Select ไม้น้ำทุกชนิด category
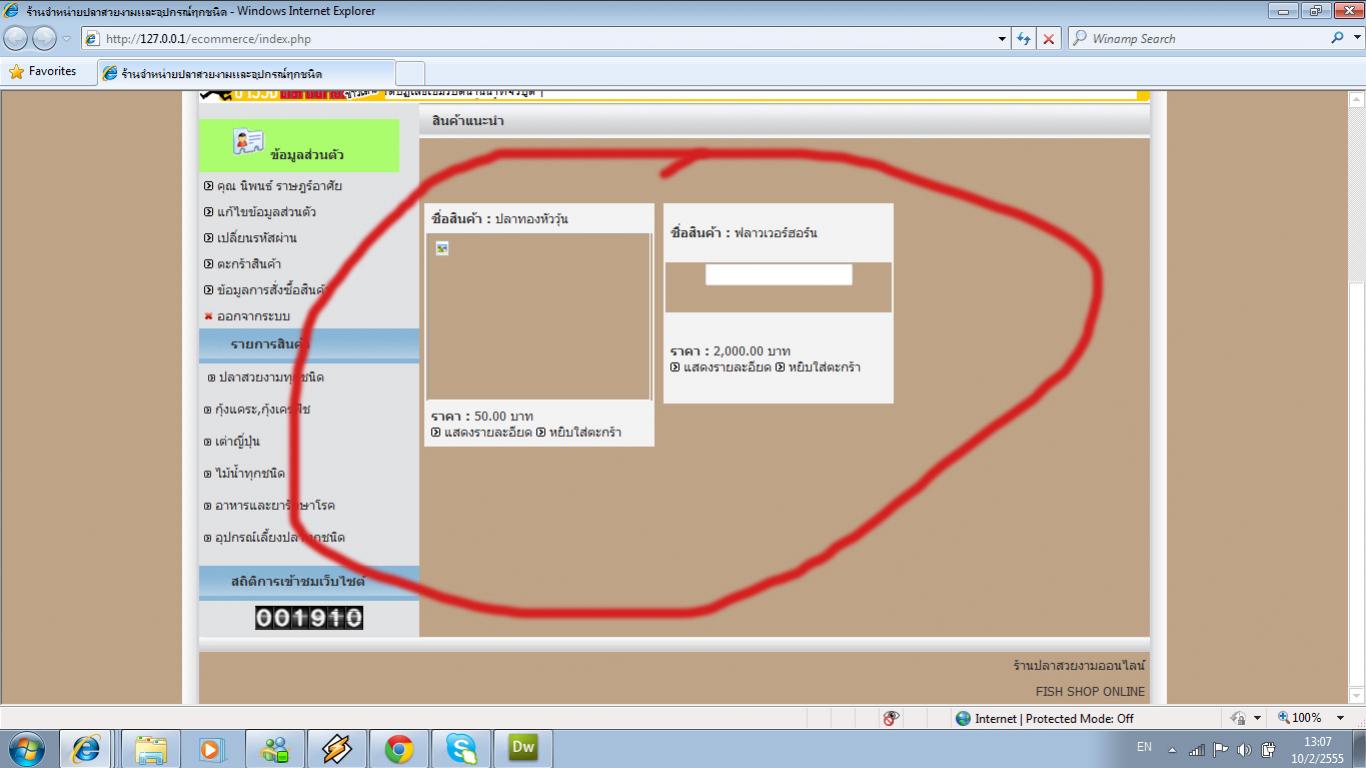The height and width of the screenshot is (768, 1366). tap(250, 473)
